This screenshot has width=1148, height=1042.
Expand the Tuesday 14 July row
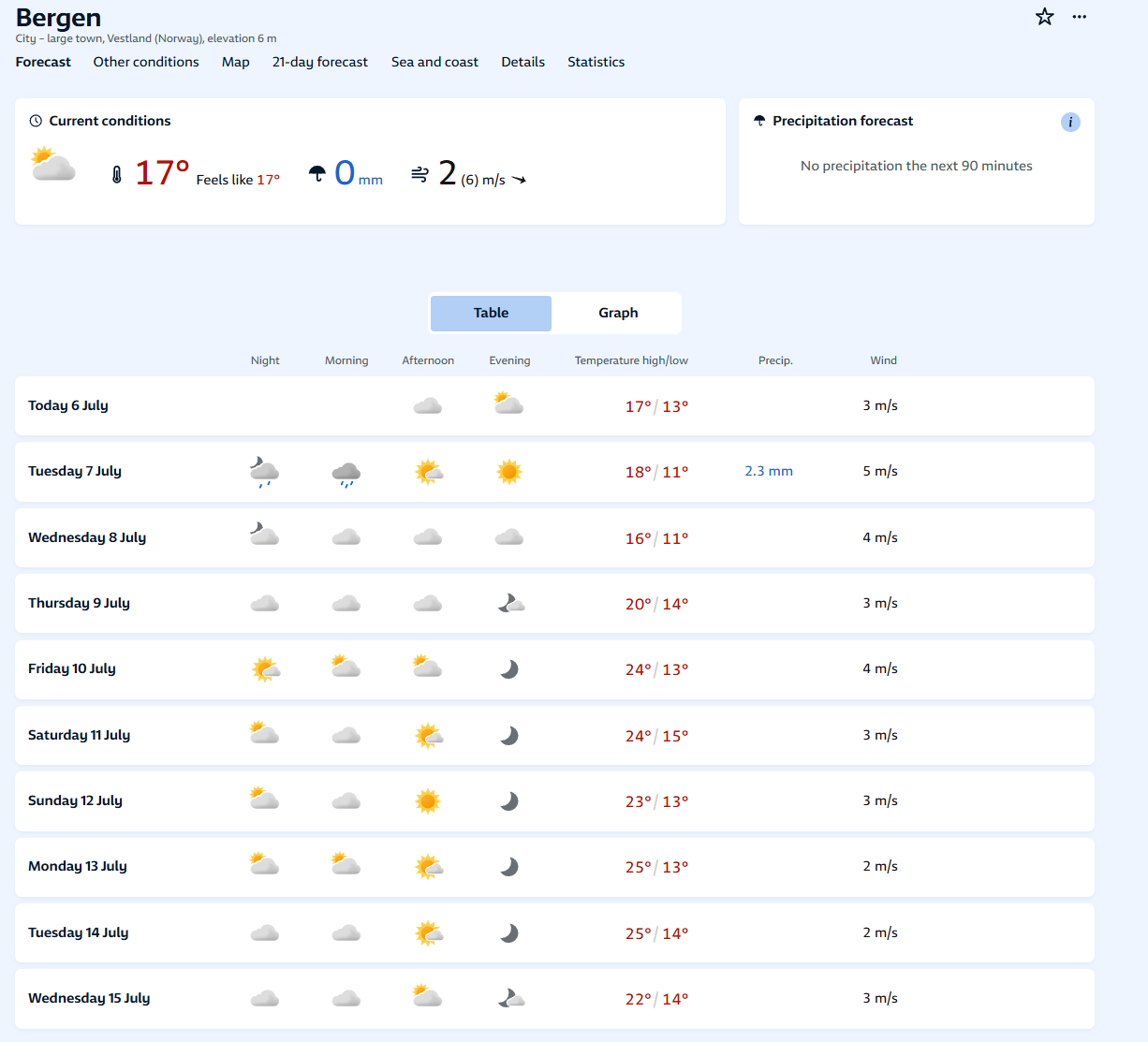[x=554, y=932]
